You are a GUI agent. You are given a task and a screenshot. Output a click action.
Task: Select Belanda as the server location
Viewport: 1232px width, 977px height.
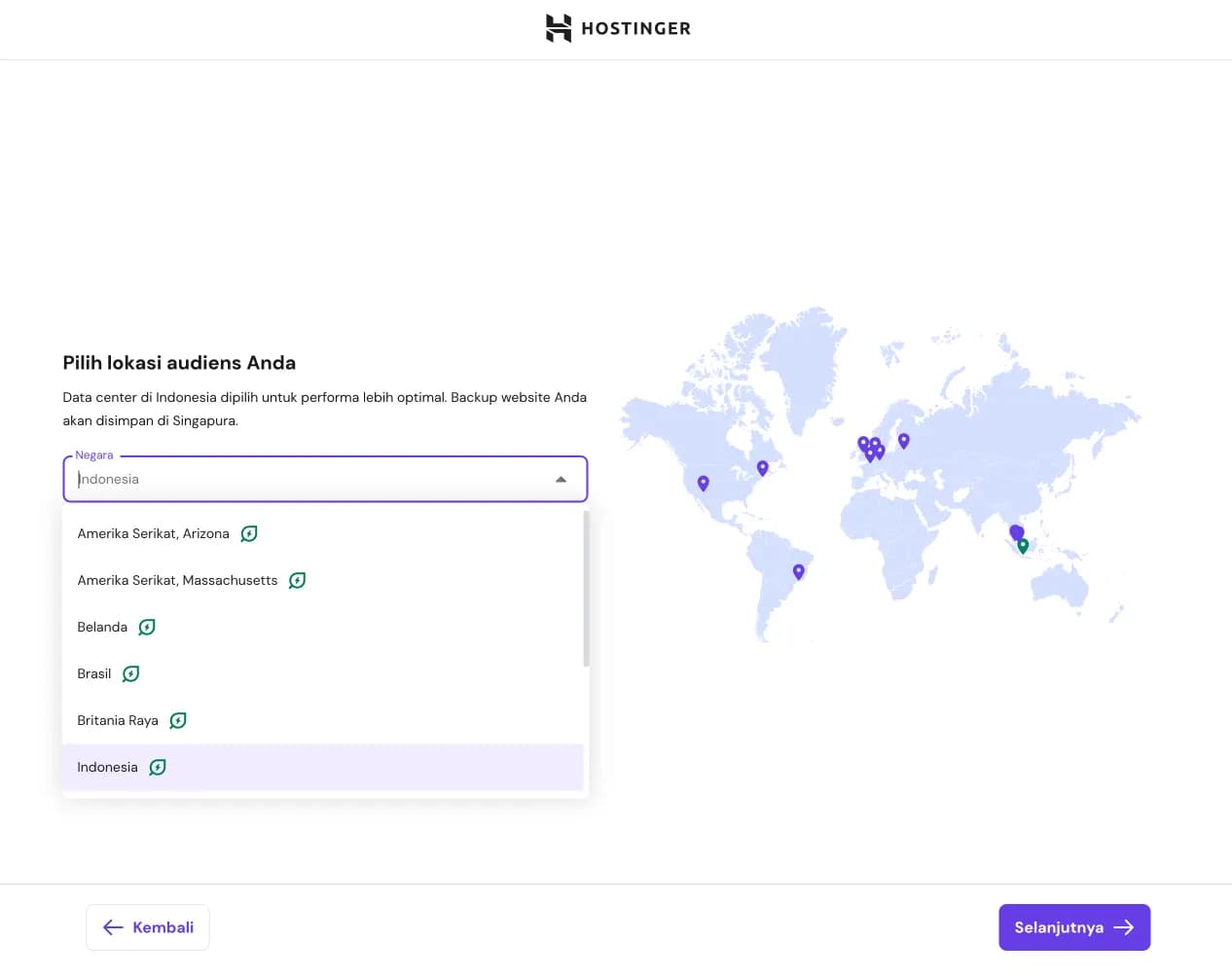tap(102, 628)
